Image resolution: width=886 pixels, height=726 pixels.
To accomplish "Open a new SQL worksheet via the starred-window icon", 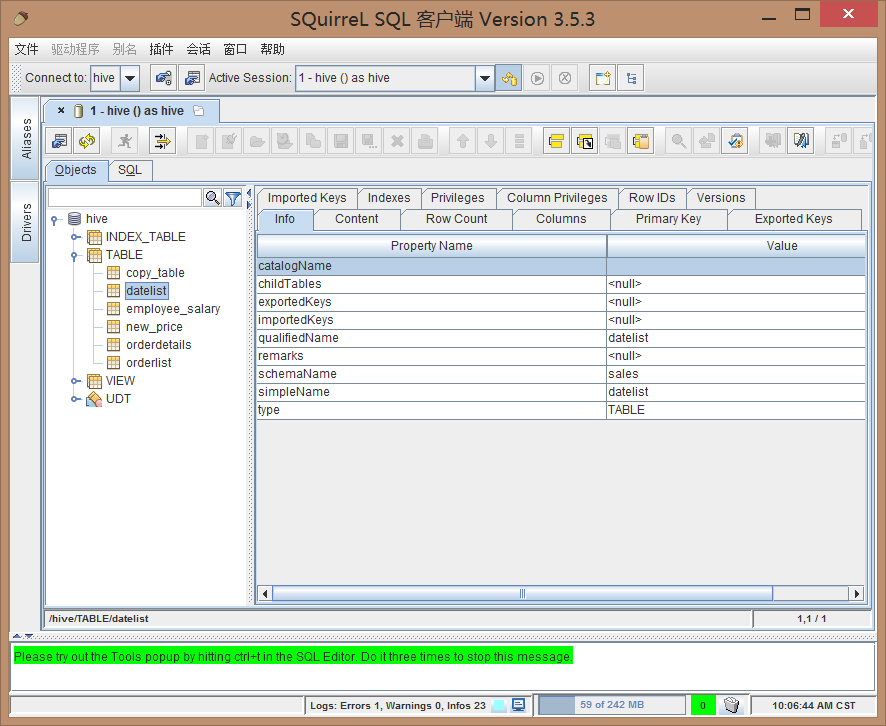I will point(603,78).
